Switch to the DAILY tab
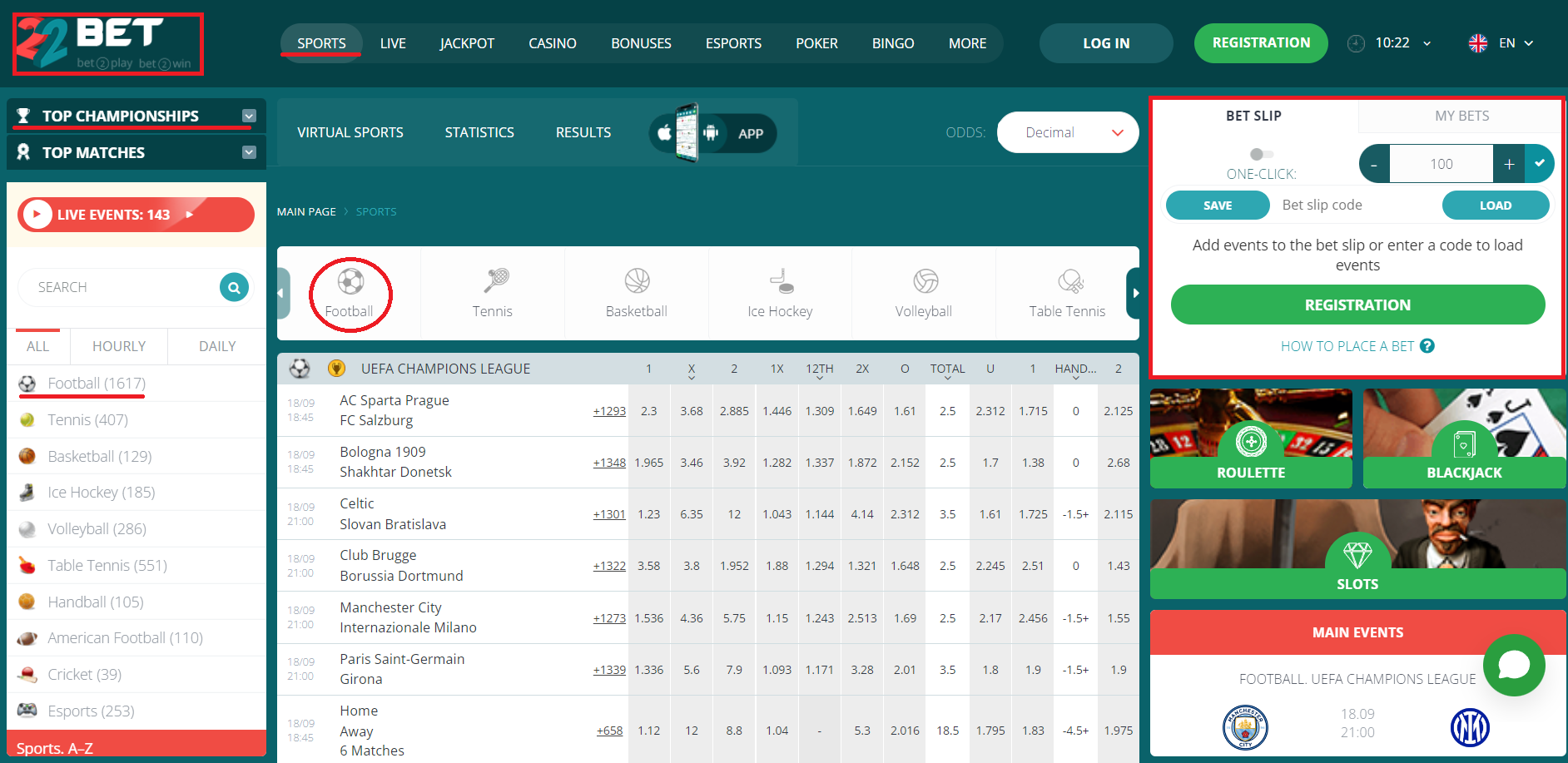Image resolution: width=1568 pixels, height=763 pixels. pos(217,346)
